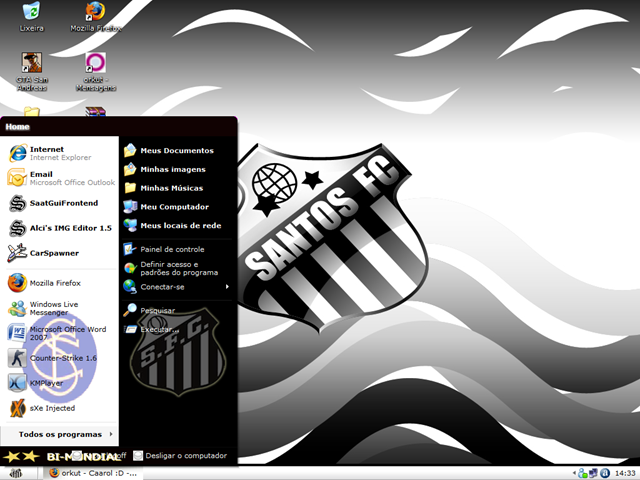Click the Microsoft Office Word 2007 icon
Viewport: 640px width, 480px height.
click(x=17, y=333)
